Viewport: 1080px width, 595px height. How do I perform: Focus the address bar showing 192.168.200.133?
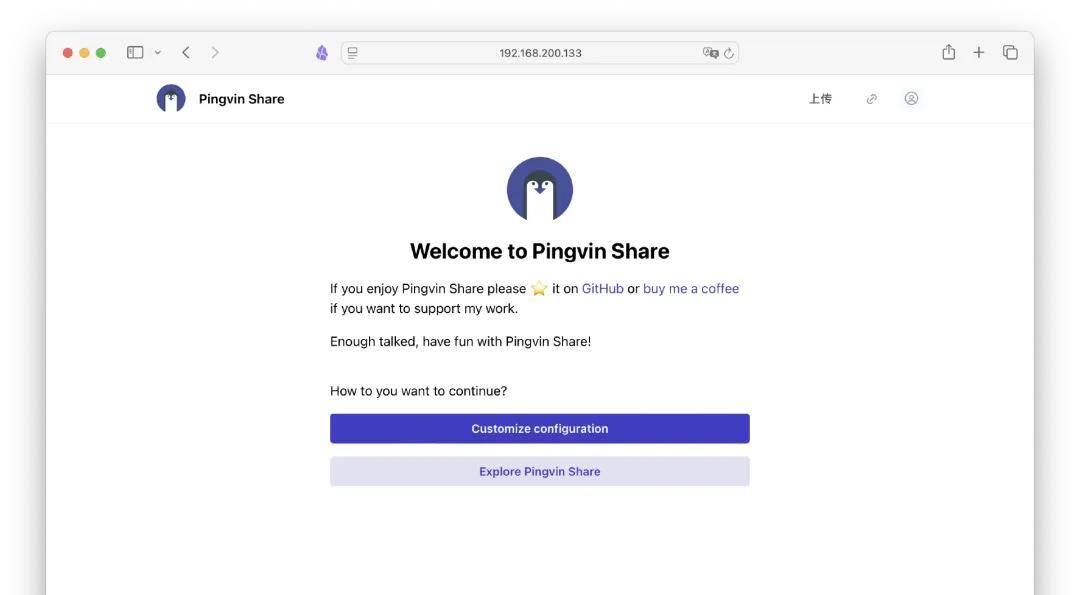click(540, 53)
